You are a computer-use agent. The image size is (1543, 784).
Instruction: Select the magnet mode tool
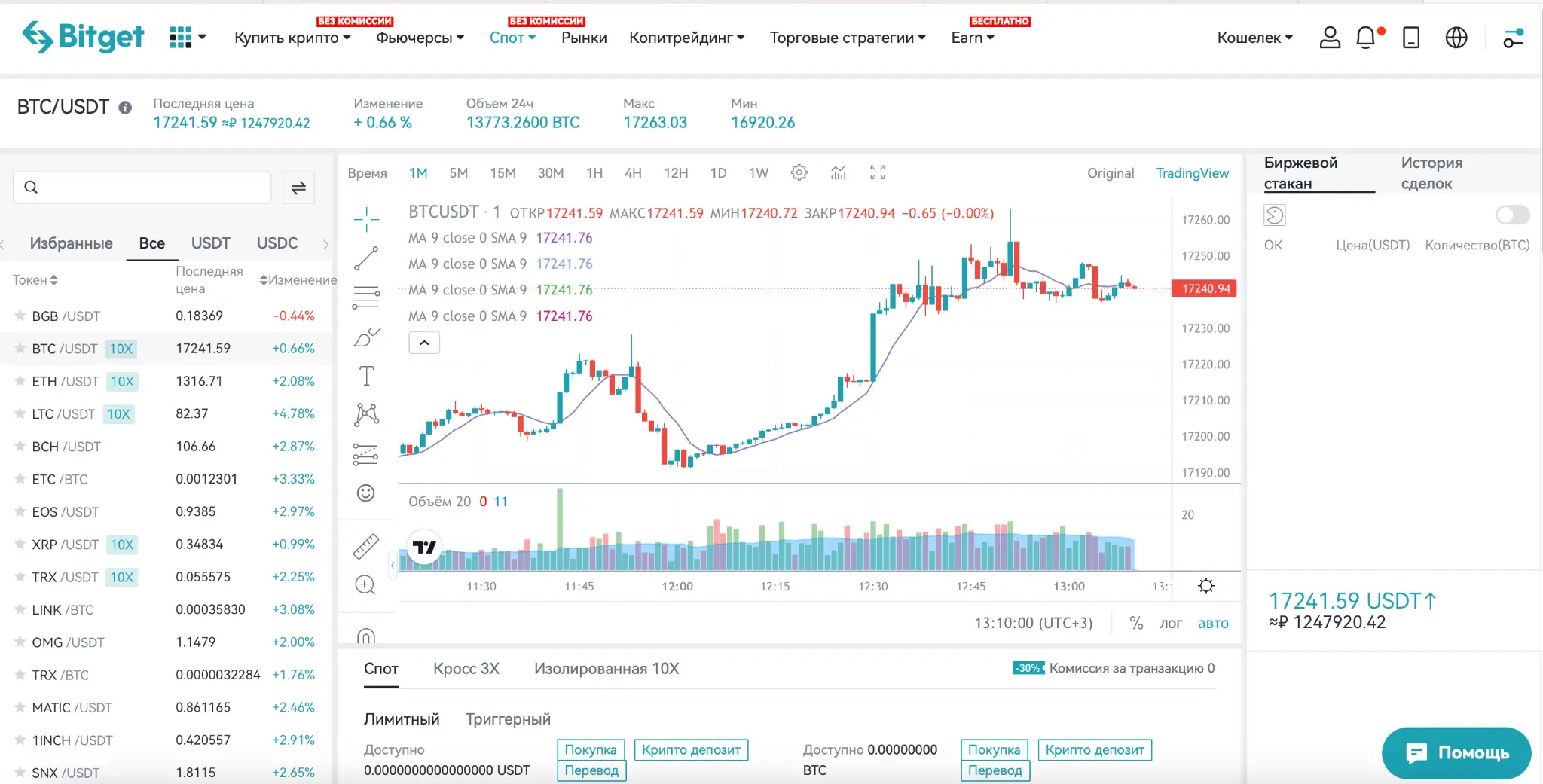point(365,636)
